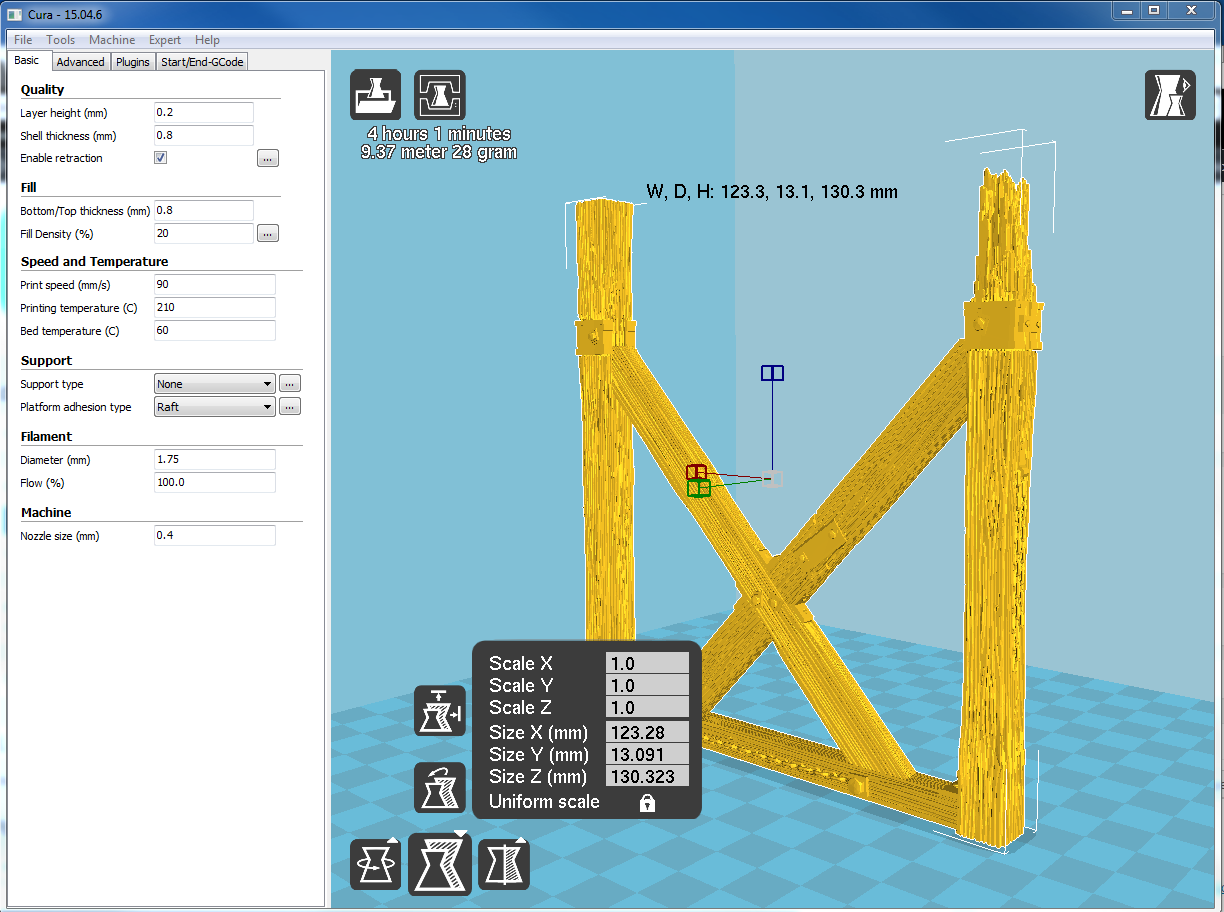Click the Layer height input field
Image resolution: width=1224 pixels, height=912 pixels.
click(x=204, y=113)
